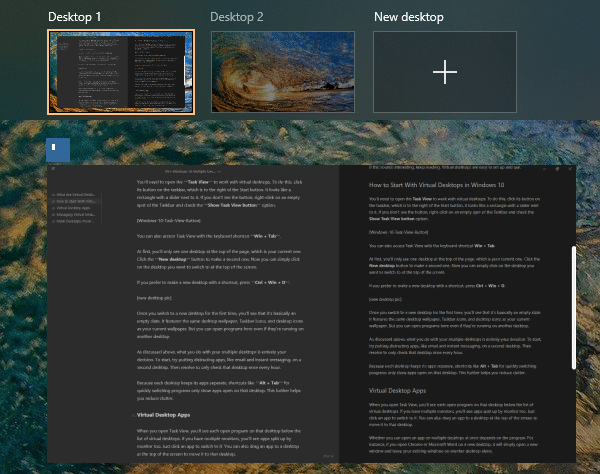Click '[Windows-10-Task-View-Button]' placeholder in the right preview pane
600x474 pixels.
pyautogui.click(x=398, y=232)
